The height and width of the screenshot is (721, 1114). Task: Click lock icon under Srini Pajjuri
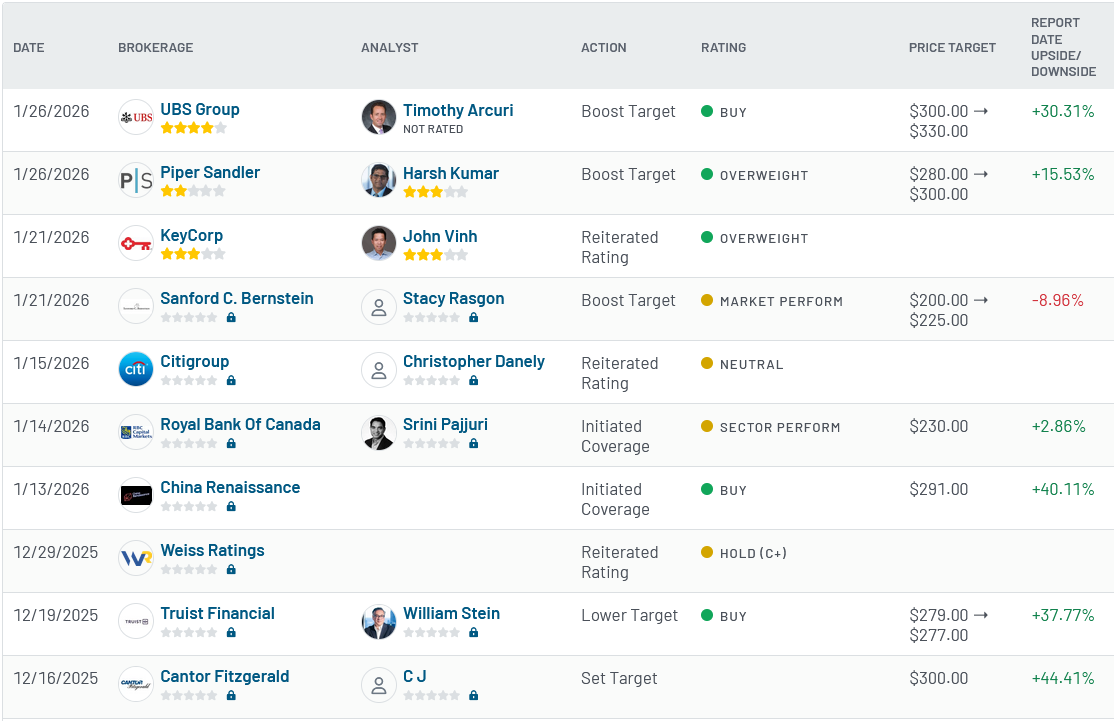tap(474, 443)
